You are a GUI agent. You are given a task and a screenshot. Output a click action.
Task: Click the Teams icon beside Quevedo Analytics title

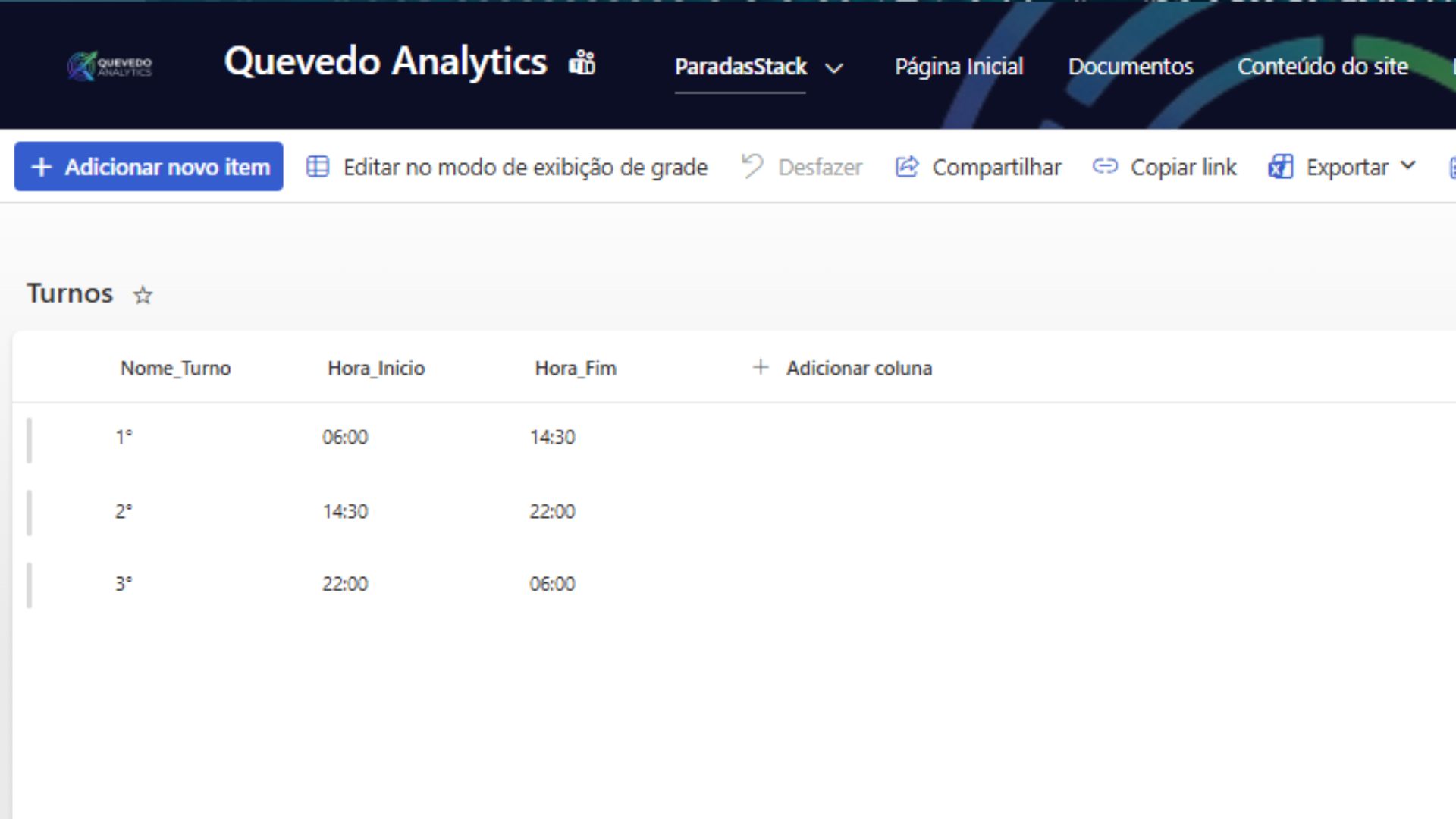click(x=582, y=63)
